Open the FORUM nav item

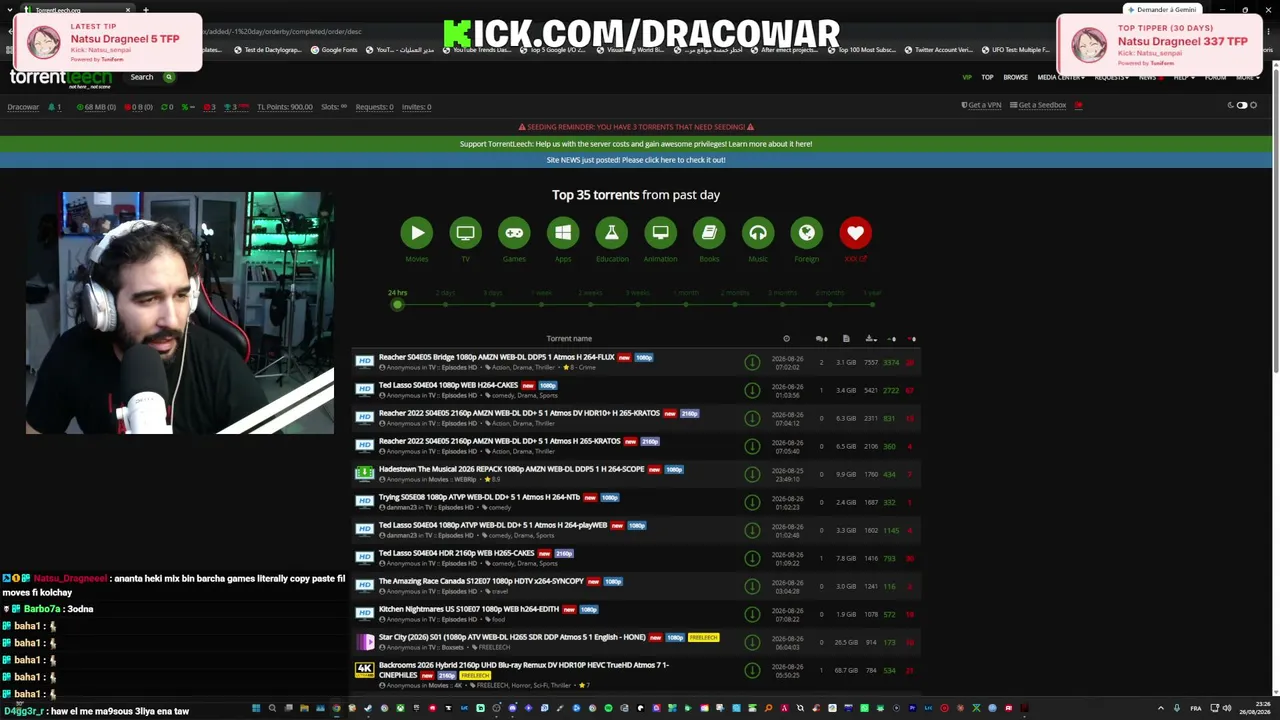click(x=1215, y=77)
